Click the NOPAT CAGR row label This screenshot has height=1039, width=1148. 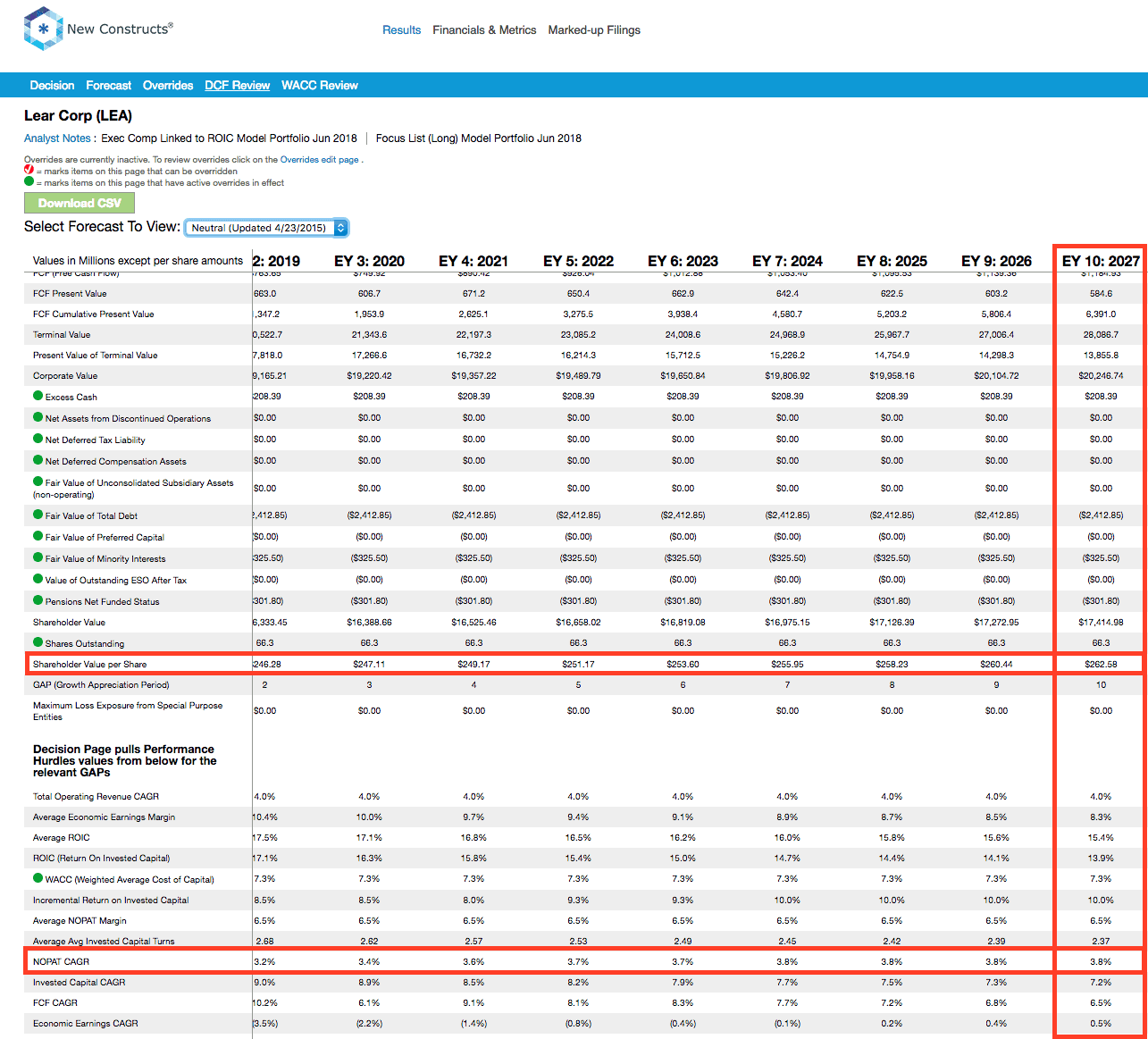tap(61, 962)
